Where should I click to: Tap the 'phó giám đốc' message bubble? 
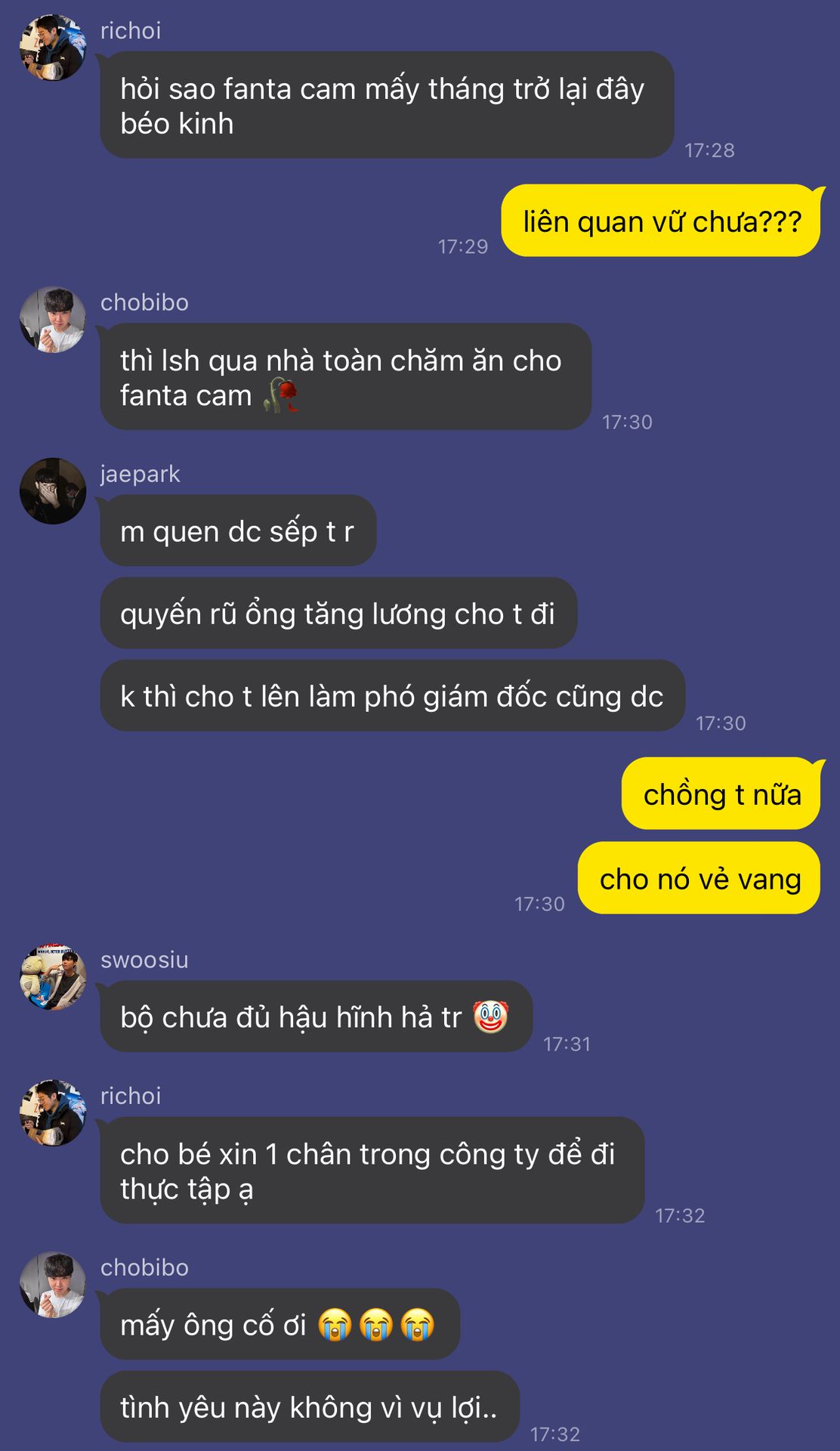click(392, 695)
